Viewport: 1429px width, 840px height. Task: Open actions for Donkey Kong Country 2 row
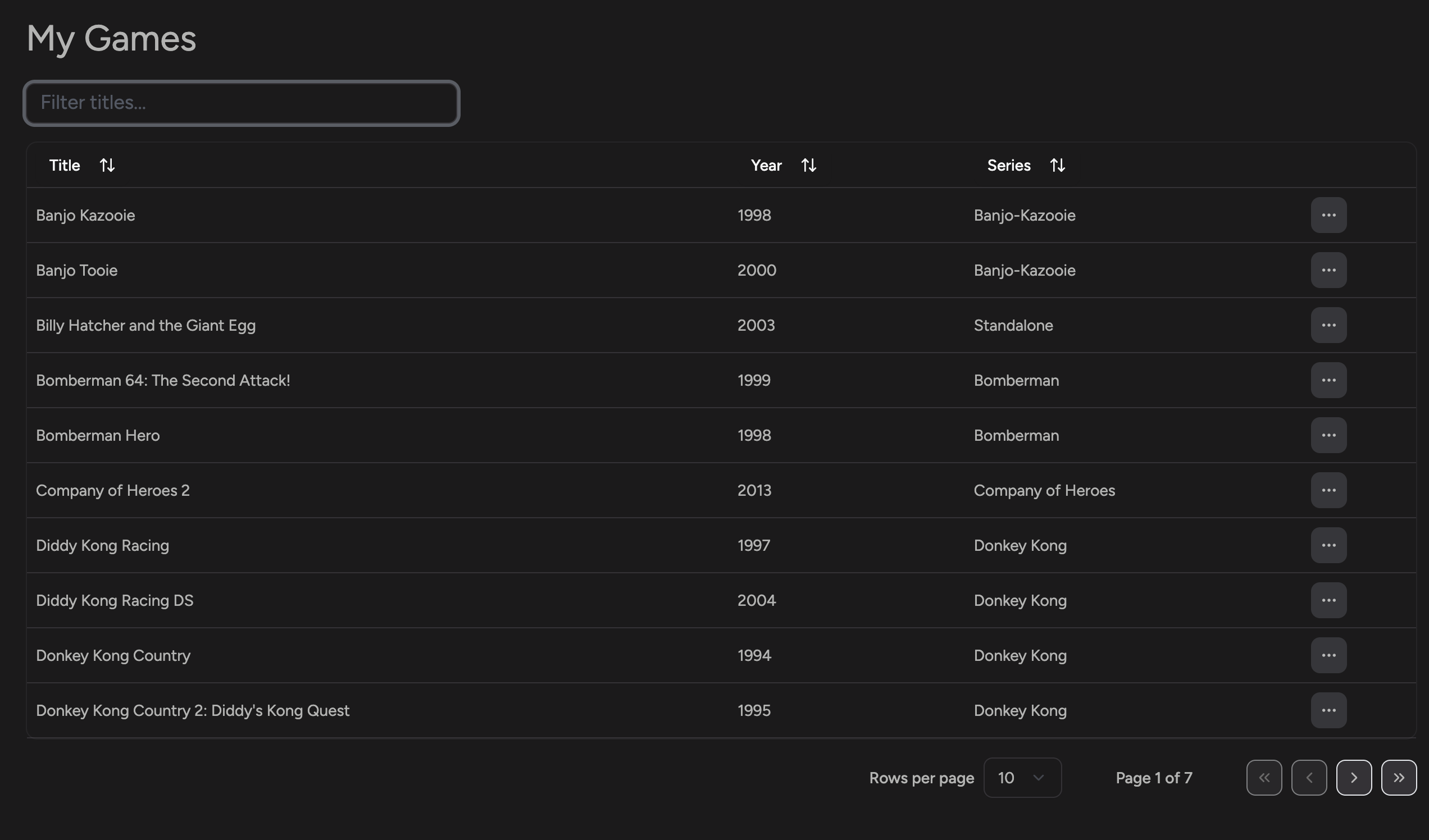point(1328,710)
